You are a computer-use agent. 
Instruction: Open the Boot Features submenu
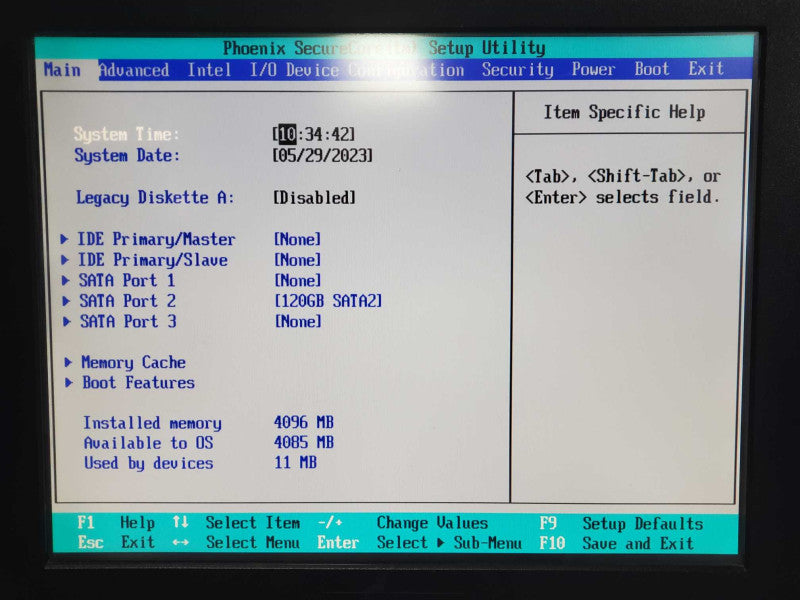point(138,383)
